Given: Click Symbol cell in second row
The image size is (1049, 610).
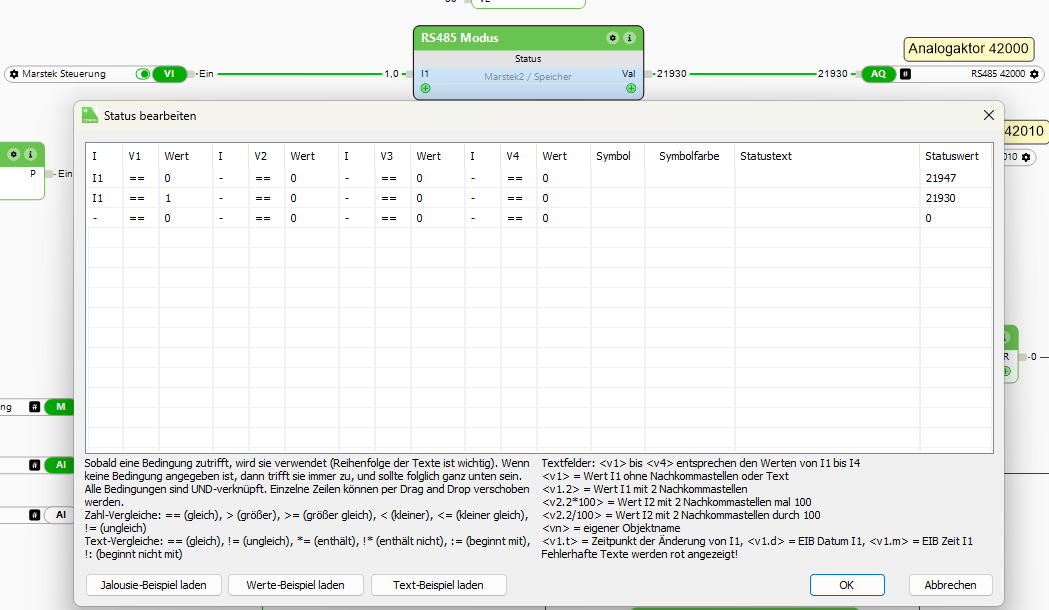Looking at the screenshot, I should click(x=617, y=198).
